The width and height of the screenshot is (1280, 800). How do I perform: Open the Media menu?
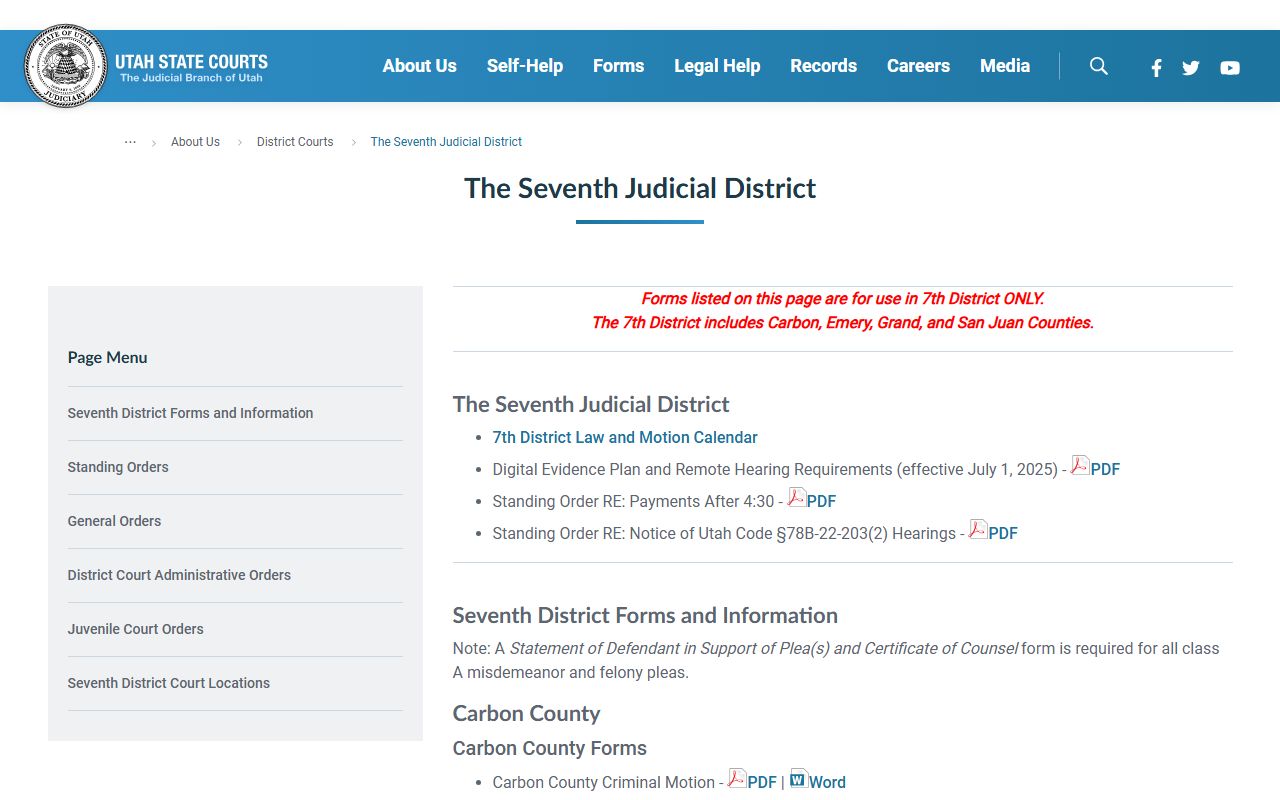pos(1005,66)
